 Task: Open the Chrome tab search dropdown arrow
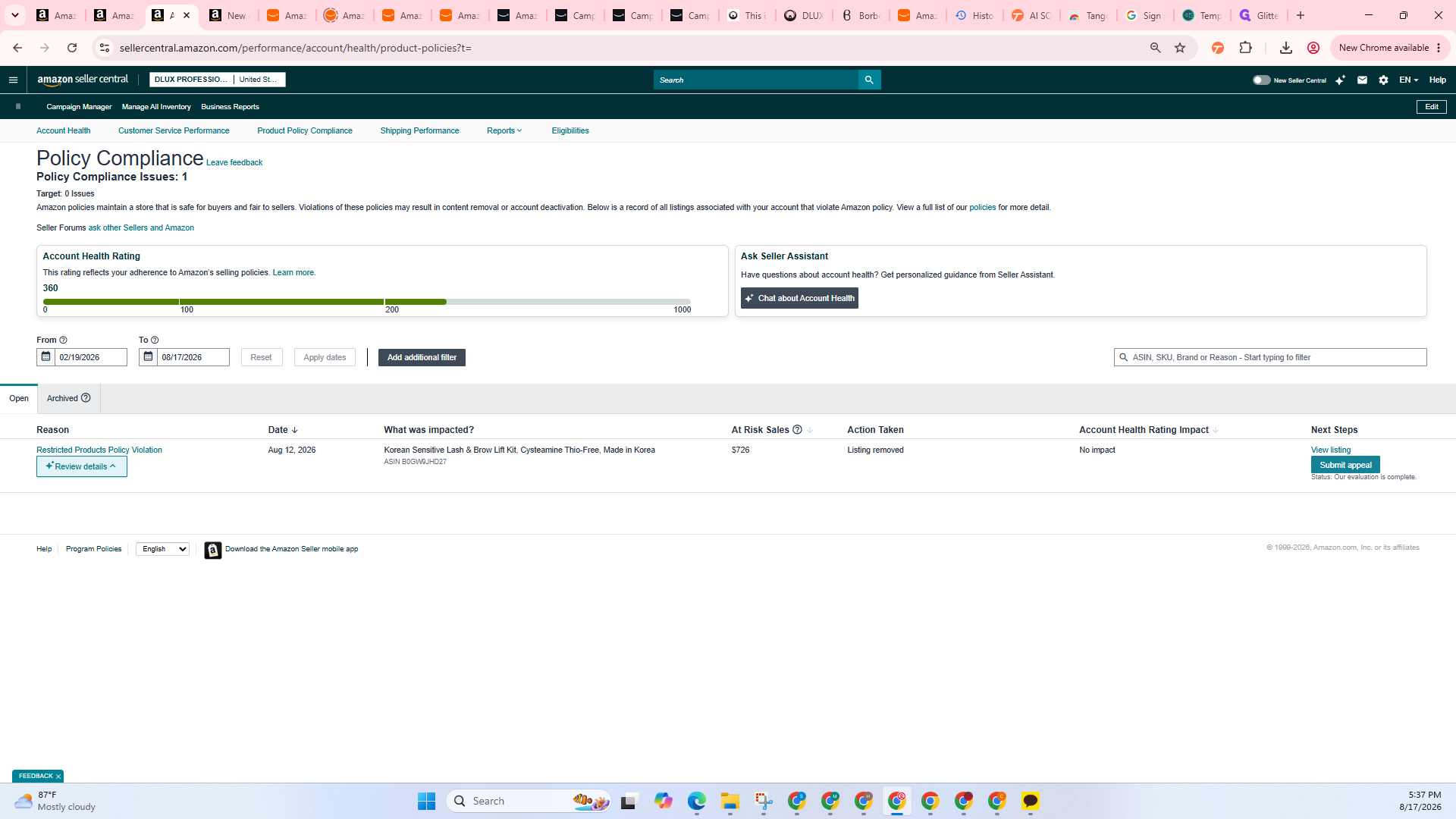pos(15,15)
